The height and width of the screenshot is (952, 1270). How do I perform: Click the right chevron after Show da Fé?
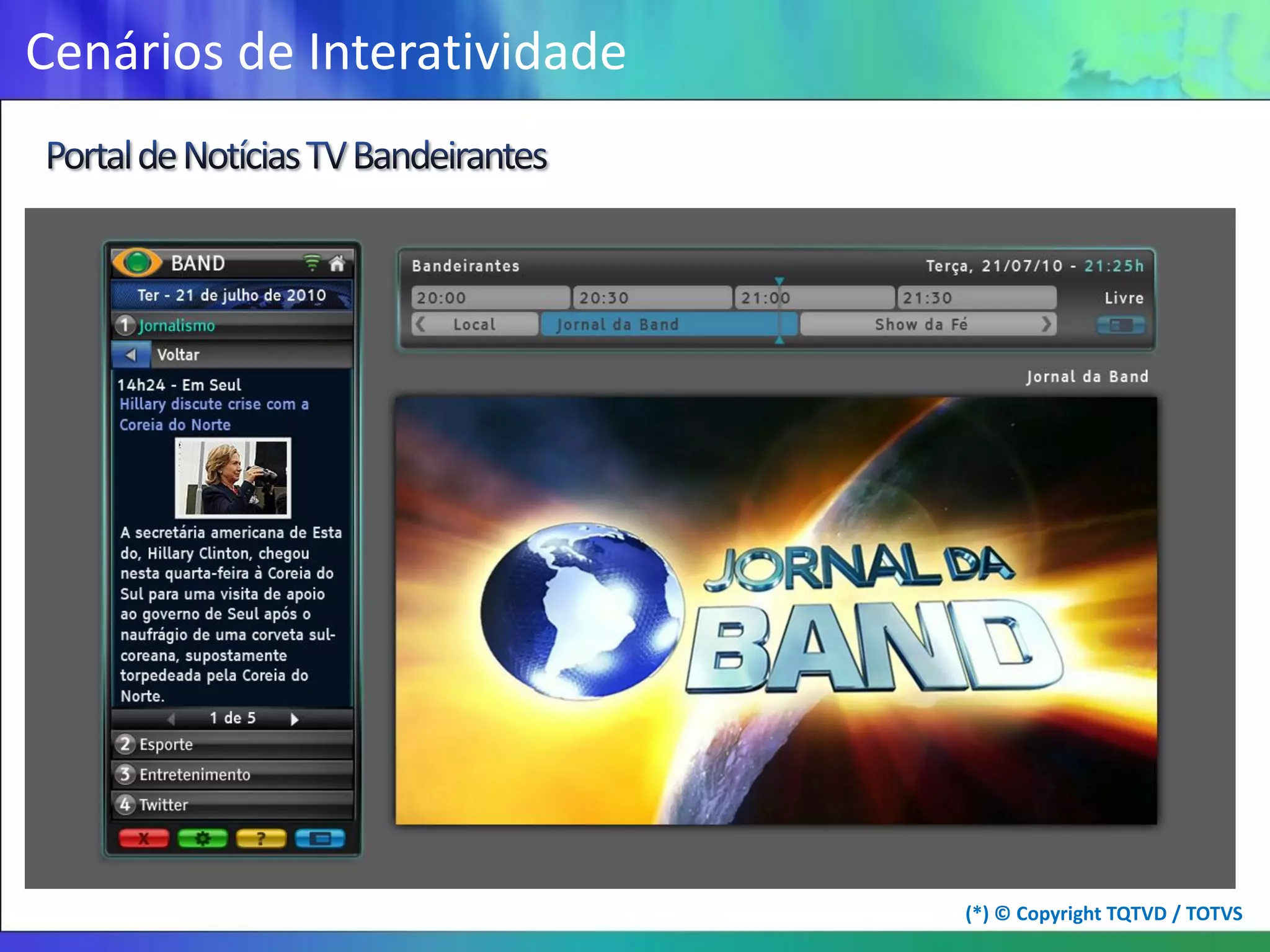(x=1046, y=324)
